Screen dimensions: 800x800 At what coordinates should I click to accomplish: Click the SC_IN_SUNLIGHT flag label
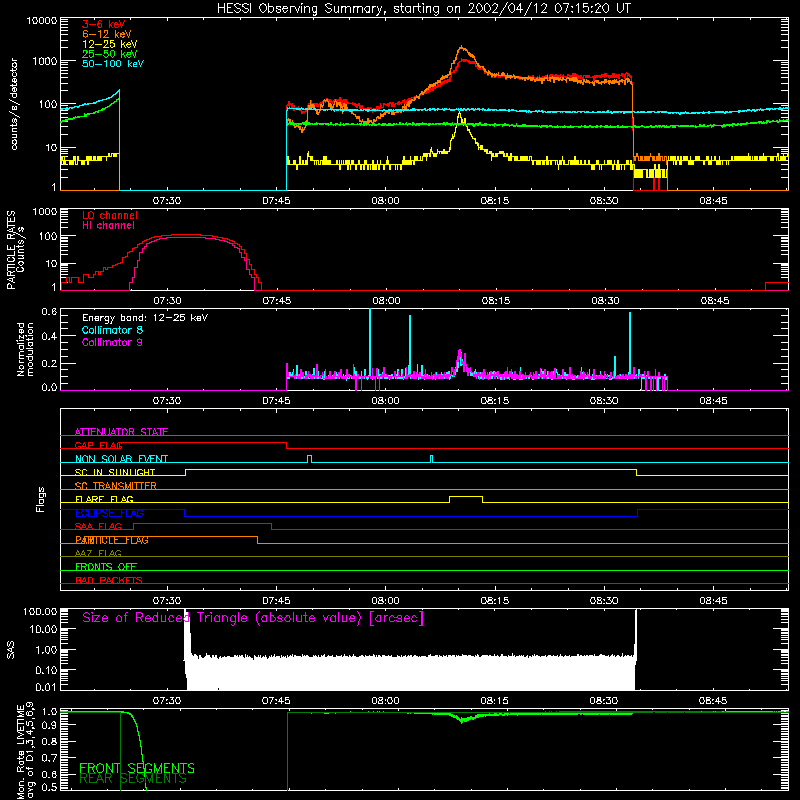(115, 472)
